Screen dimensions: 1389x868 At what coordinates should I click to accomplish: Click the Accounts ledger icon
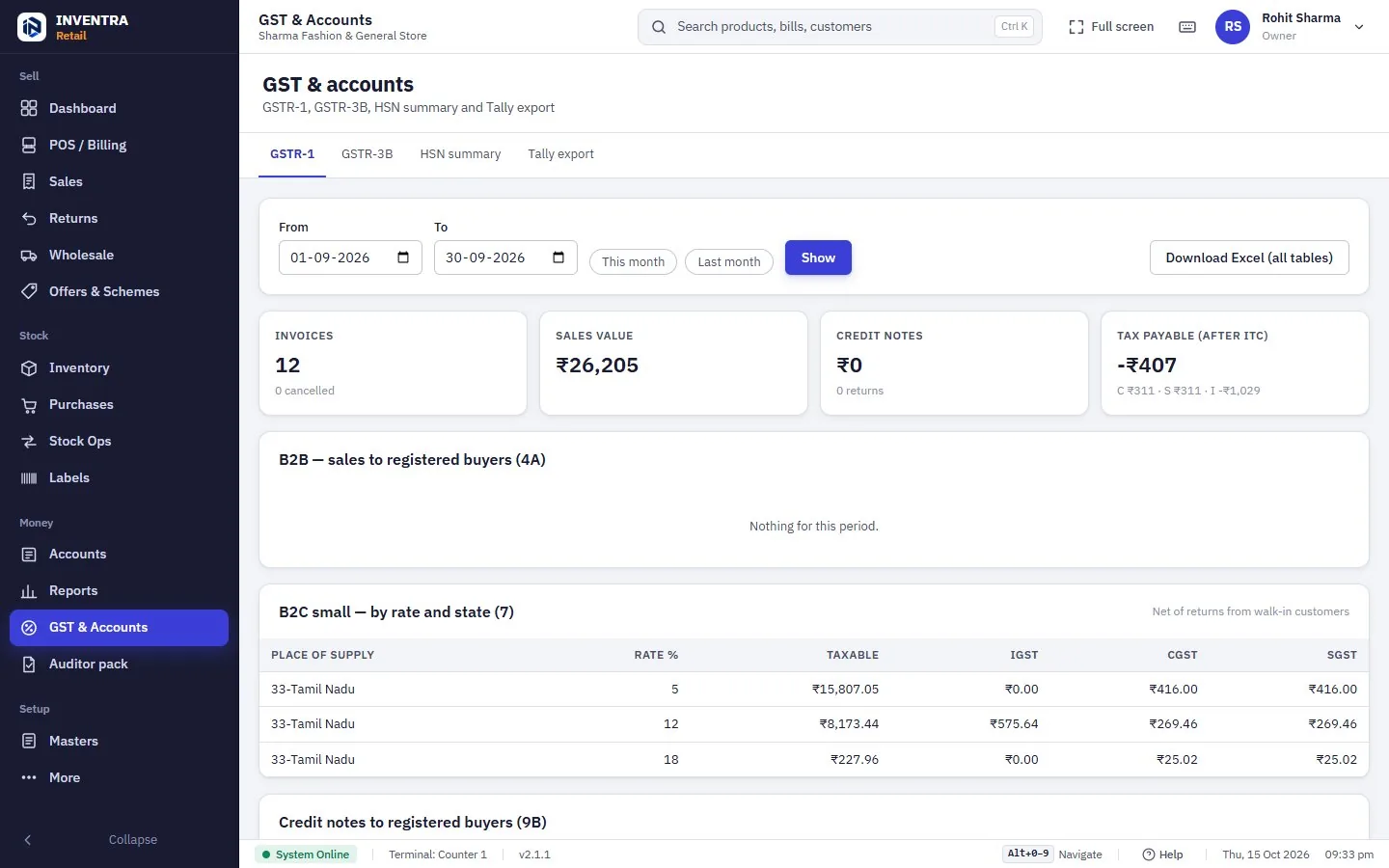(x=29, y=554)
